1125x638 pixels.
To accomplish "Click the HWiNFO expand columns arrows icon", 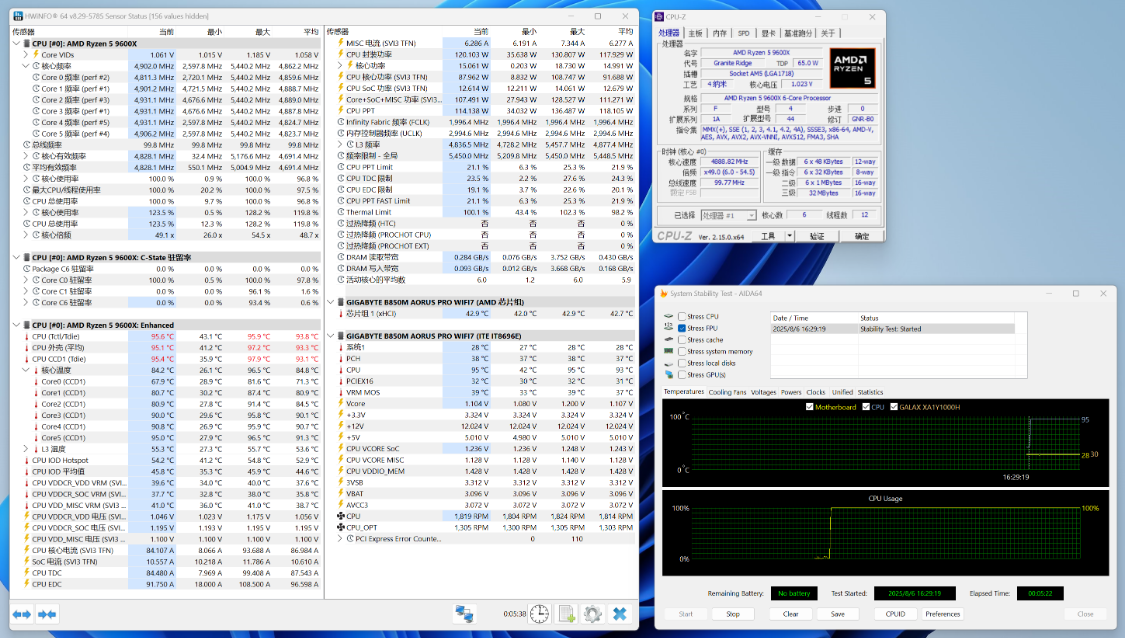I will pos(22,613).
